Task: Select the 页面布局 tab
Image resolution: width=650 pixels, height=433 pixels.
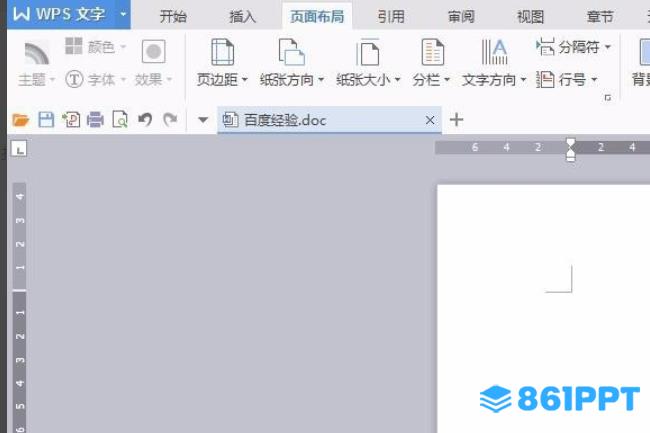Action: point(317,17)
